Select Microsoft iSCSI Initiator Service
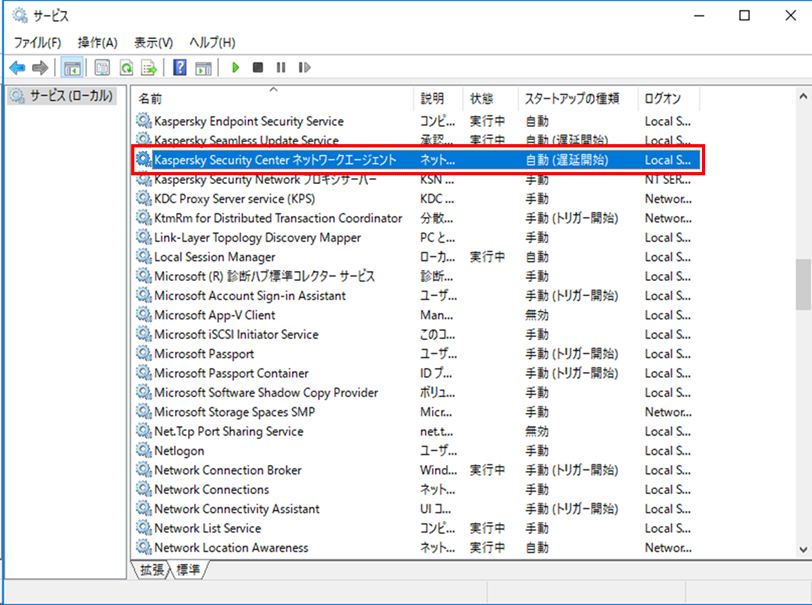The image size is (812, 605). 417,335
